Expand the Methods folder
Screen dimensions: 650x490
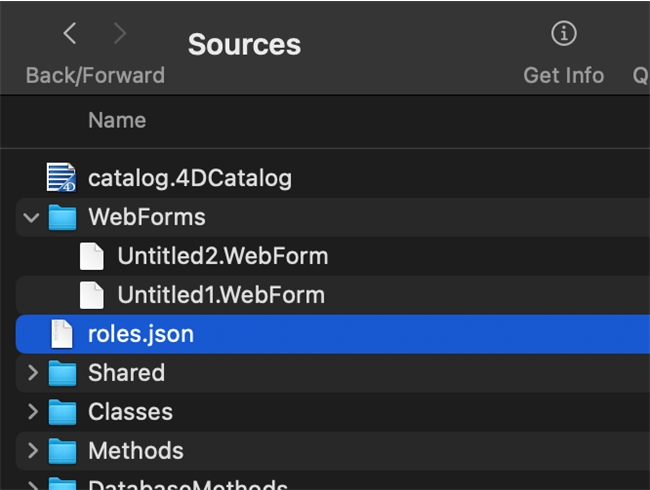(x=32, y=451)
